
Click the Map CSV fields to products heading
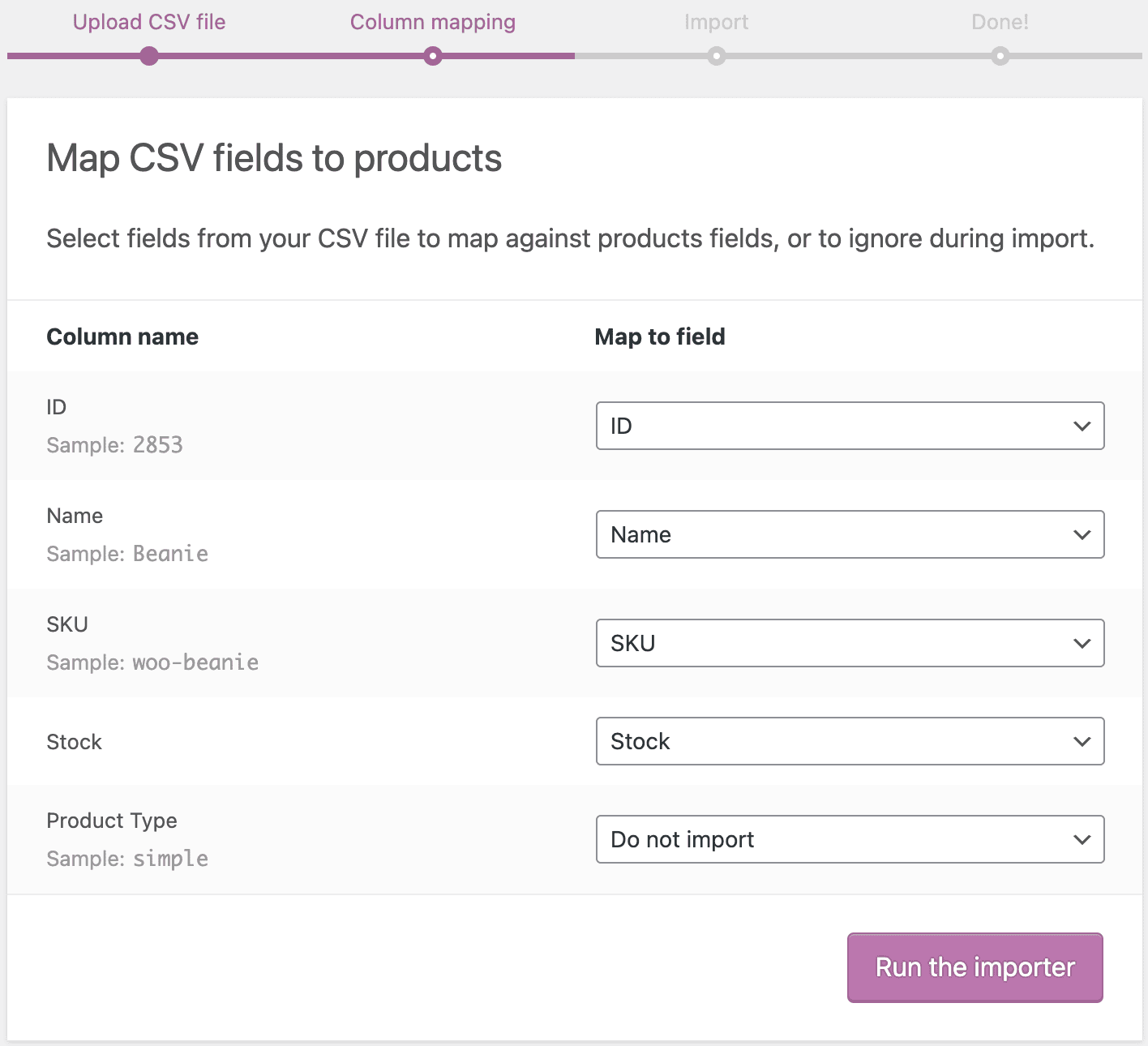tap(274, 158)
